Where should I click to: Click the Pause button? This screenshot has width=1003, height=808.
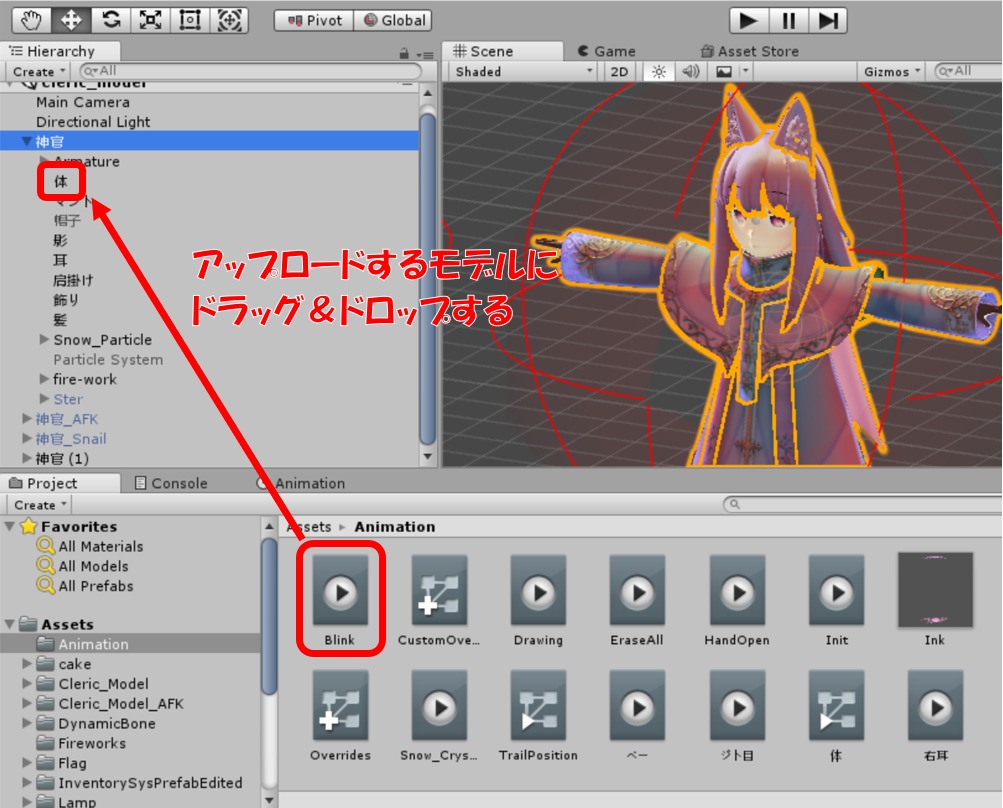[788, 20]
